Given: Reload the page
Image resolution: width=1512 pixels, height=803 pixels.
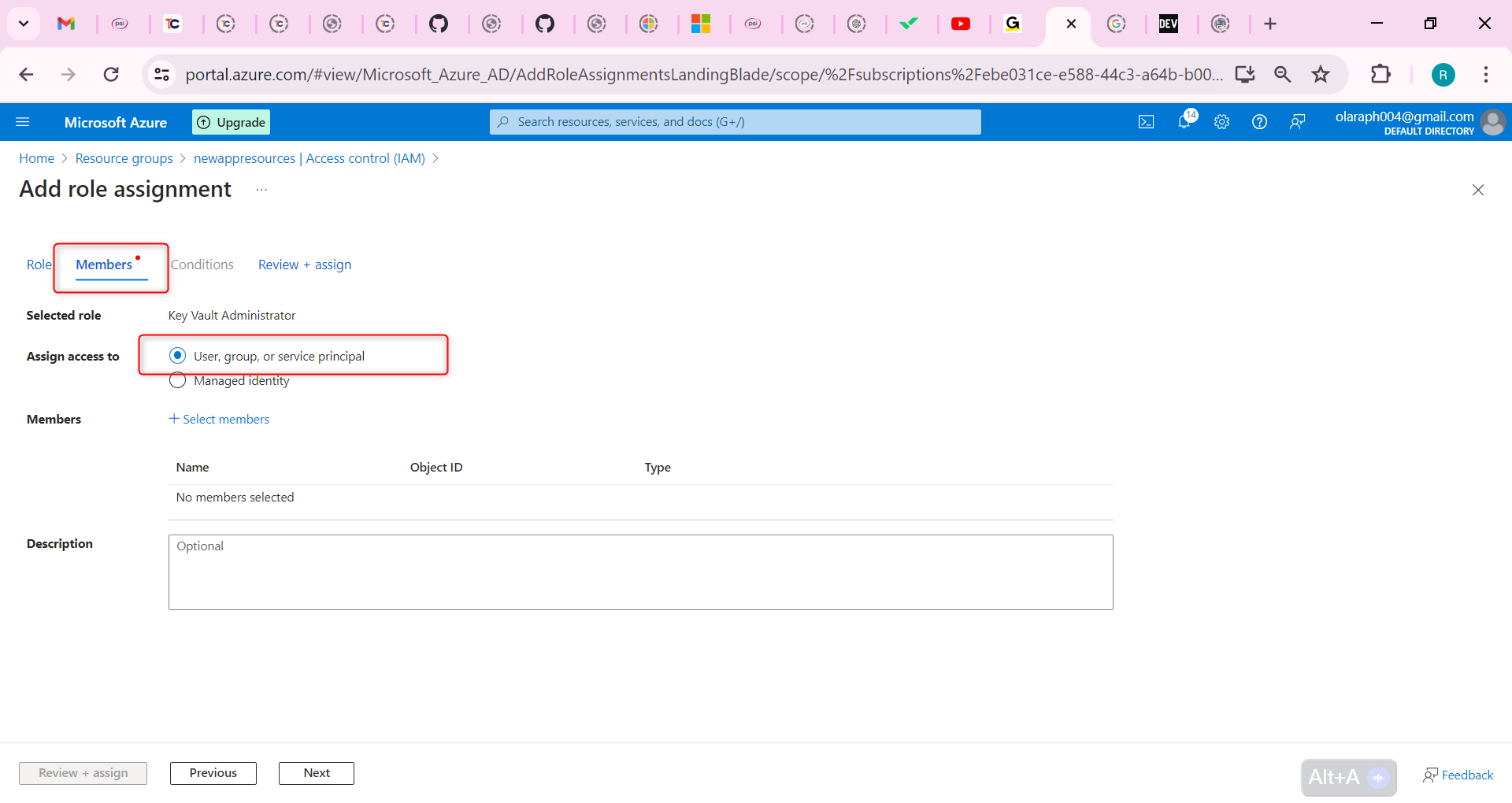Looking at the screenshot, I should (x=111, y=74).
